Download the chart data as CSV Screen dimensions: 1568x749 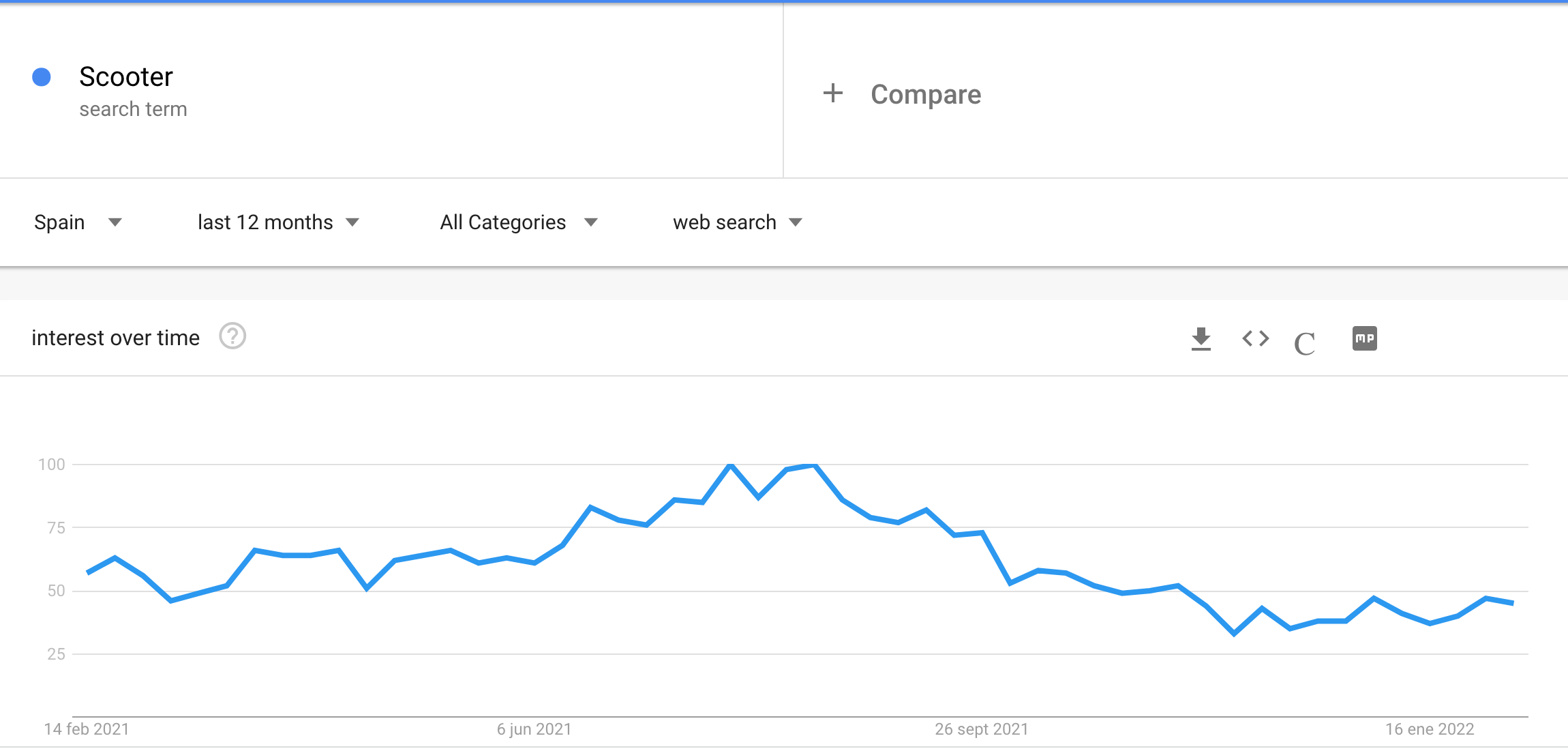click(1201, 339)
